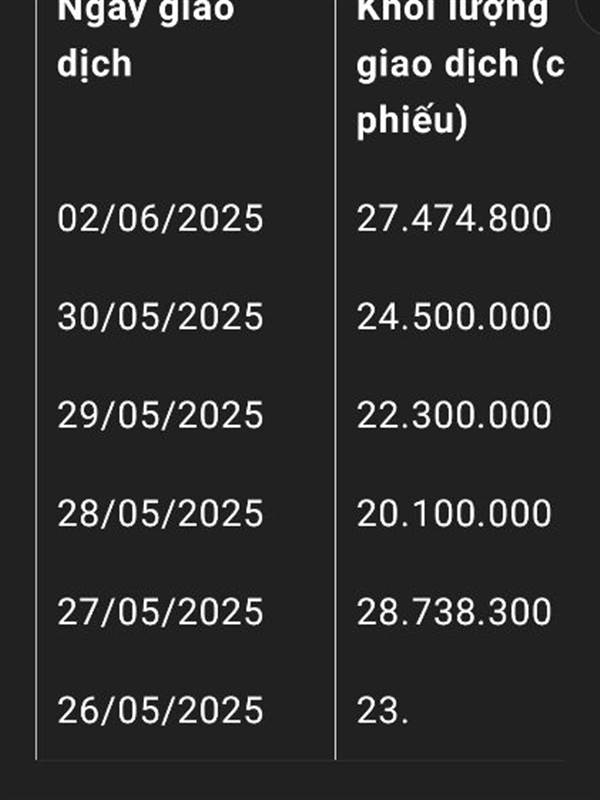Image resolution: width=600 pixels, height=800 pixels.
Task: Click the Ngày giao dịch column header
Action: [x=145, y=38]
